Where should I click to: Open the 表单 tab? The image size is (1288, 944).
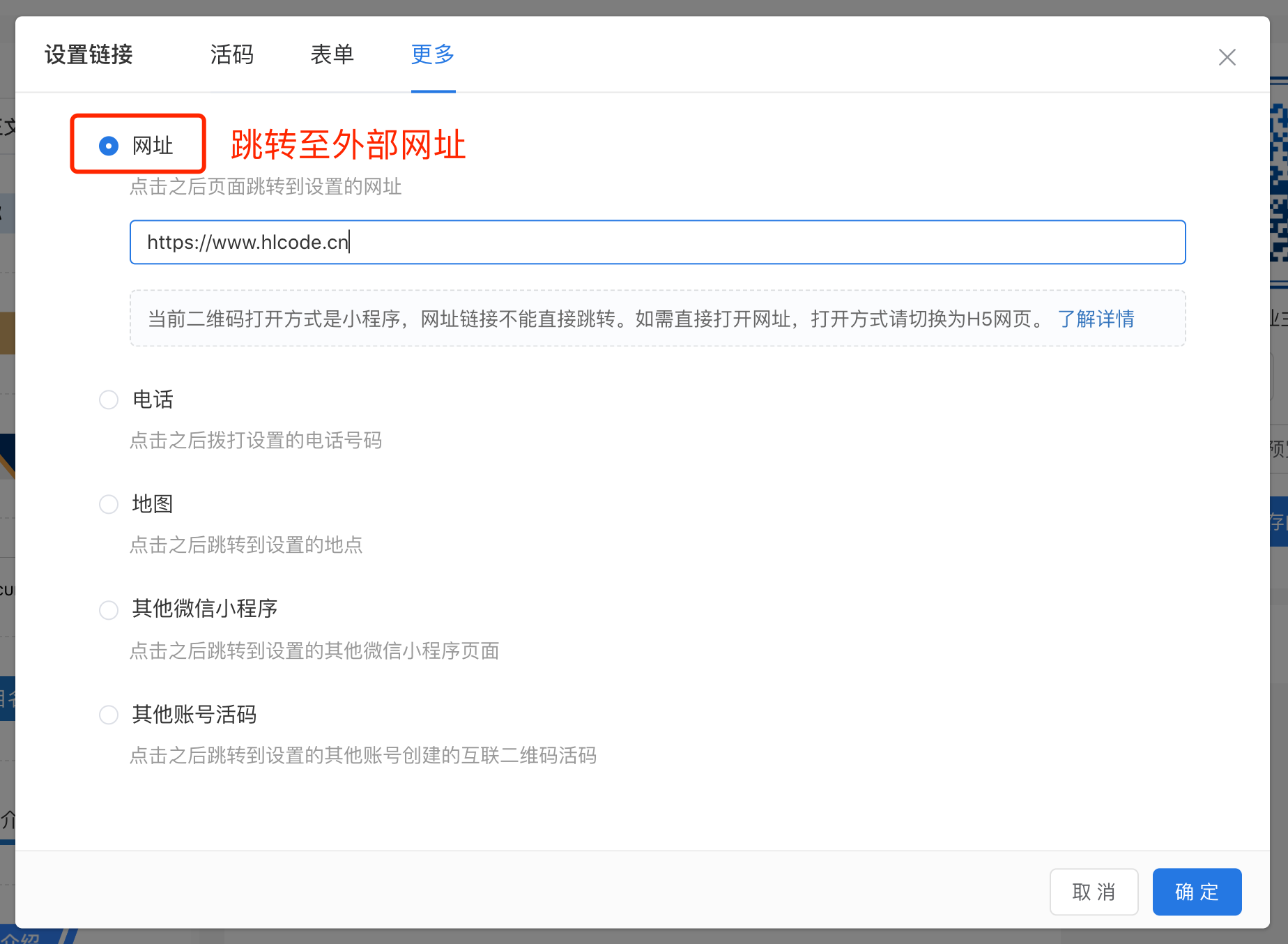pos(332,54)
